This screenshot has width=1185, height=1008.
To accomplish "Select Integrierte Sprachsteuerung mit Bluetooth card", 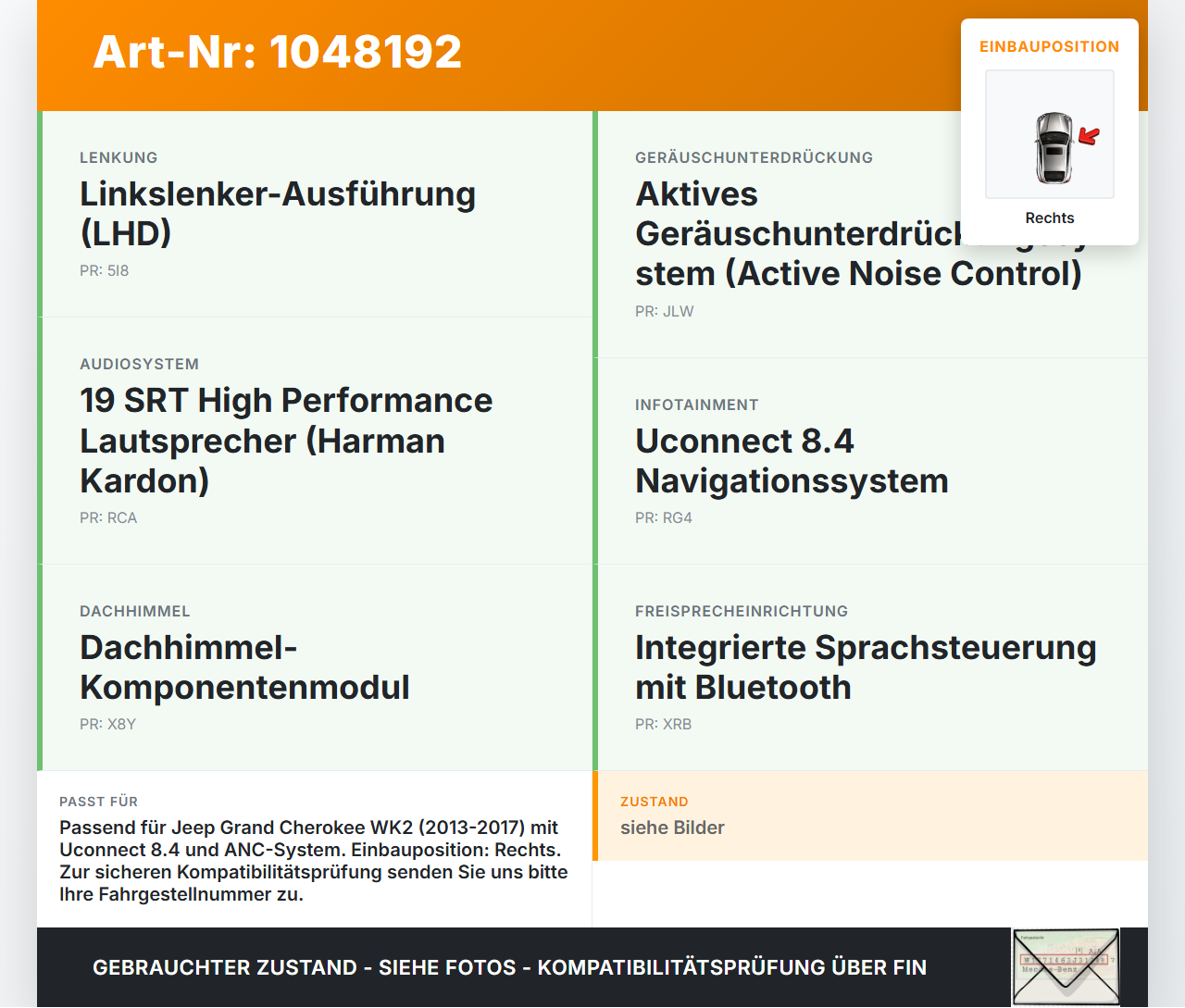I will pos(870,667).
